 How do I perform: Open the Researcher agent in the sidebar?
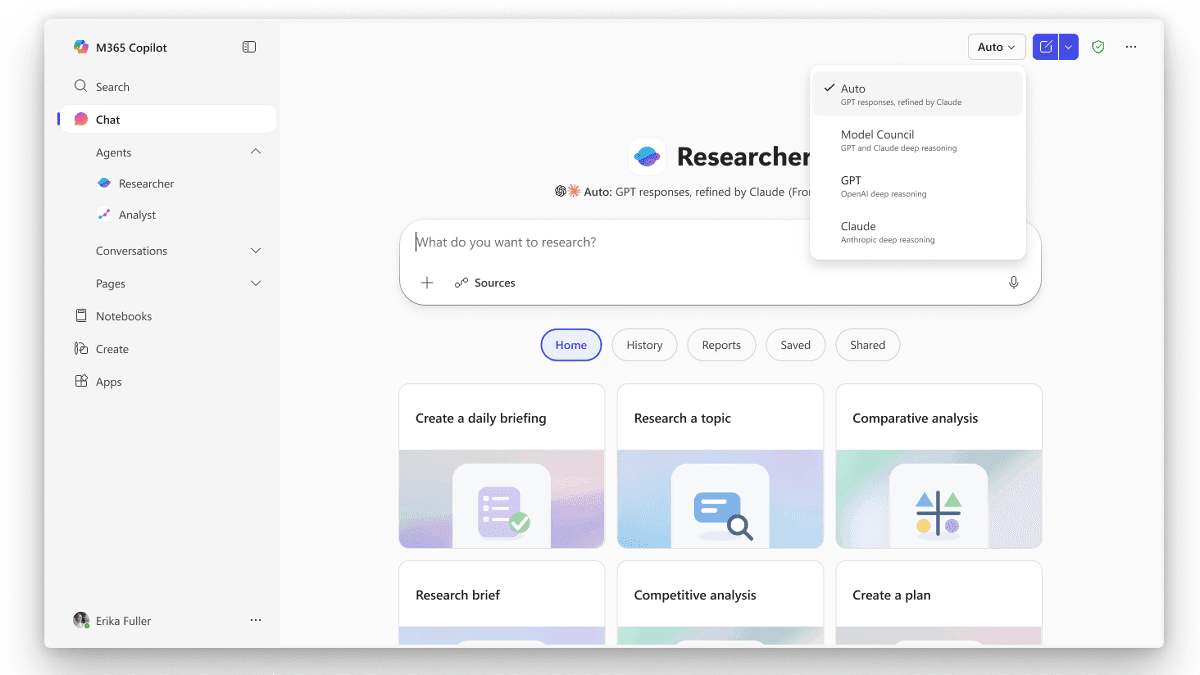[147, 183]
